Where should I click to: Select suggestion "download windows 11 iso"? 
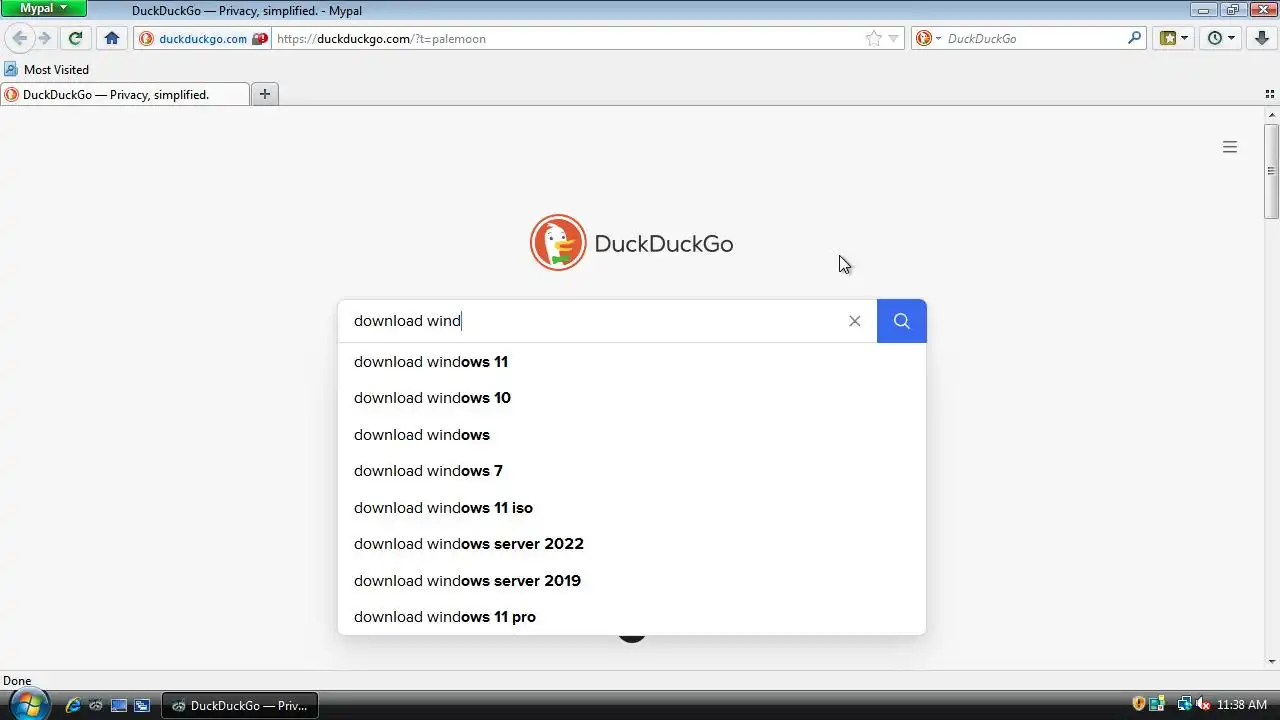pyautogui.click(x=632, y=508)
